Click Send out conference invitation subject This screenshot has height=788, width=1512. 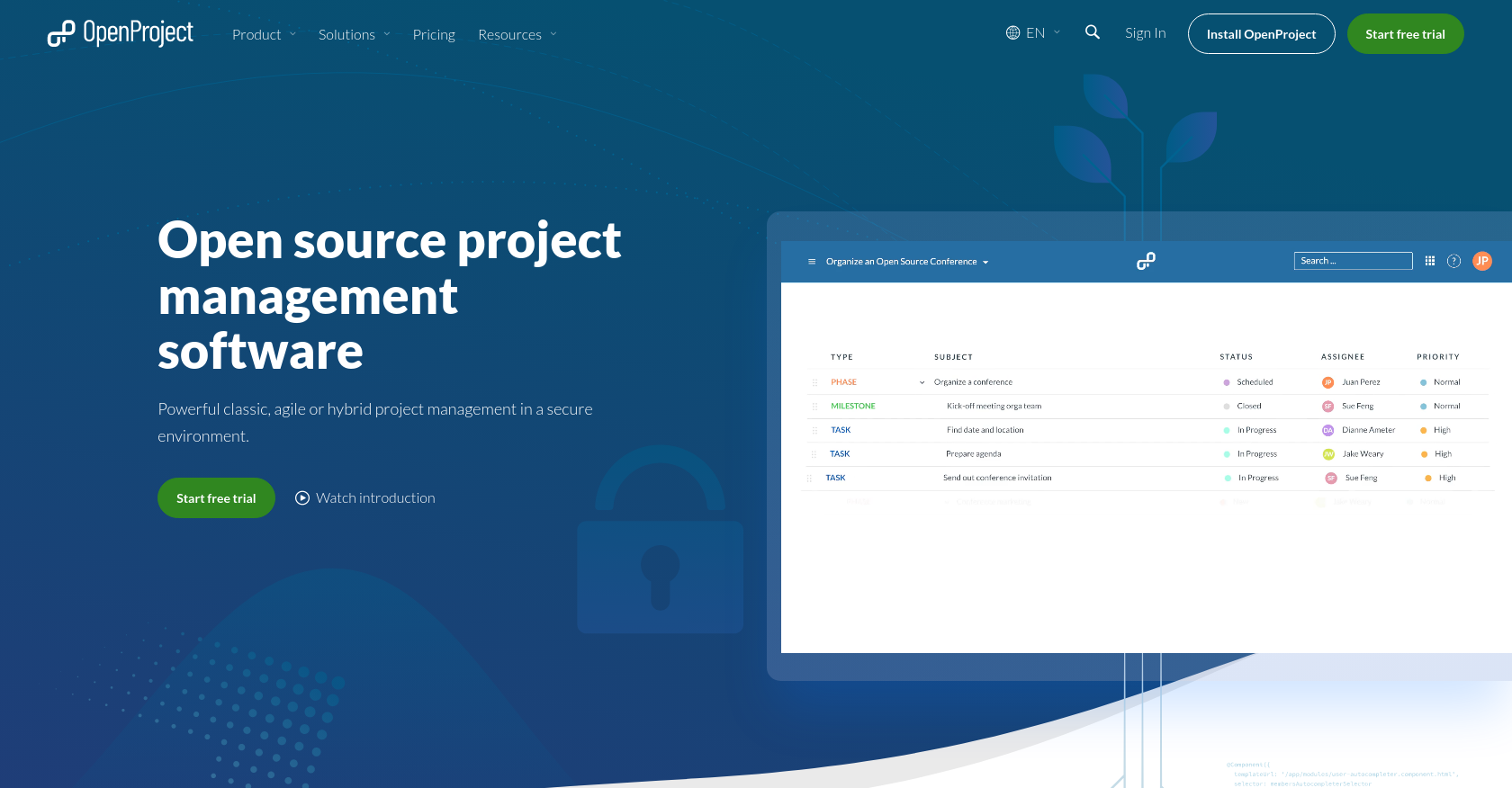pos(997,478)
